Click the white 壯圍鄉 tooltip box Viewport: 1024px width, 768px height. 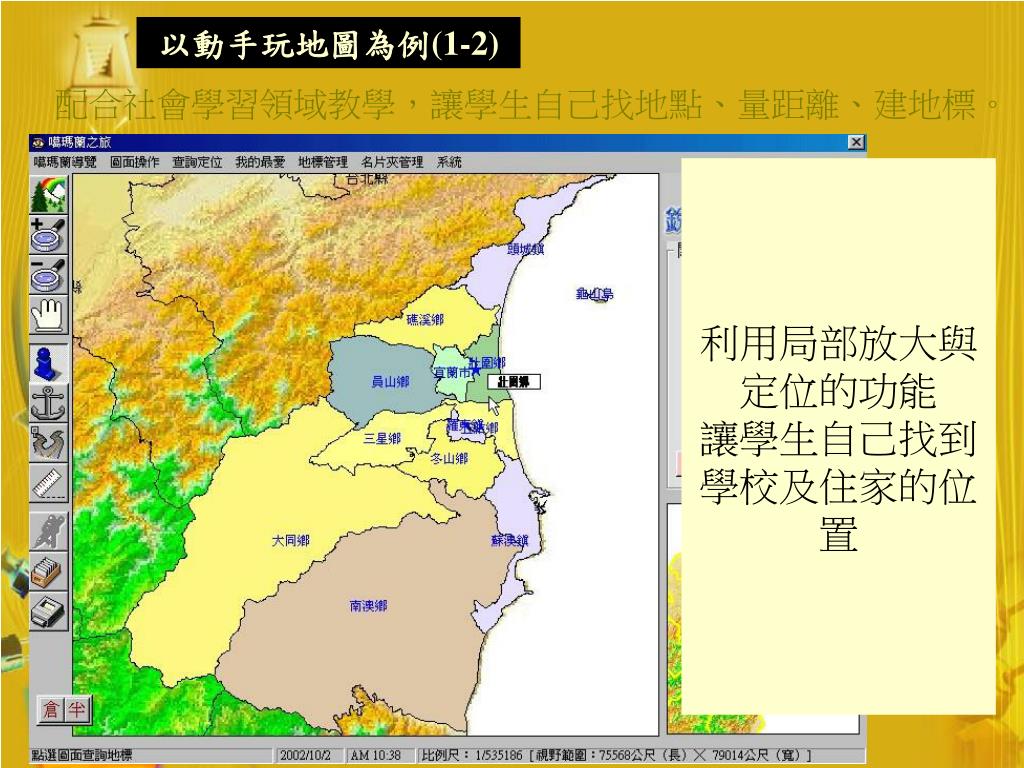pos(514,382)
